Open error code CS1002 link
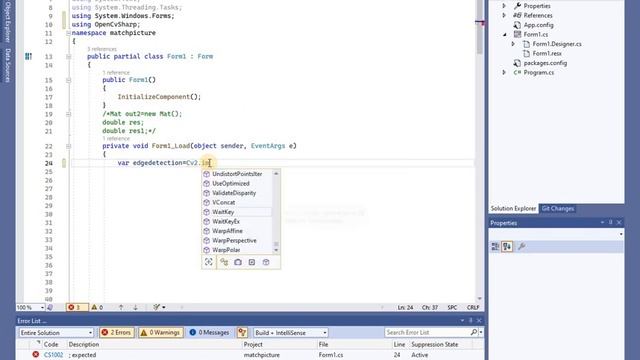 (x=53, y=355)
